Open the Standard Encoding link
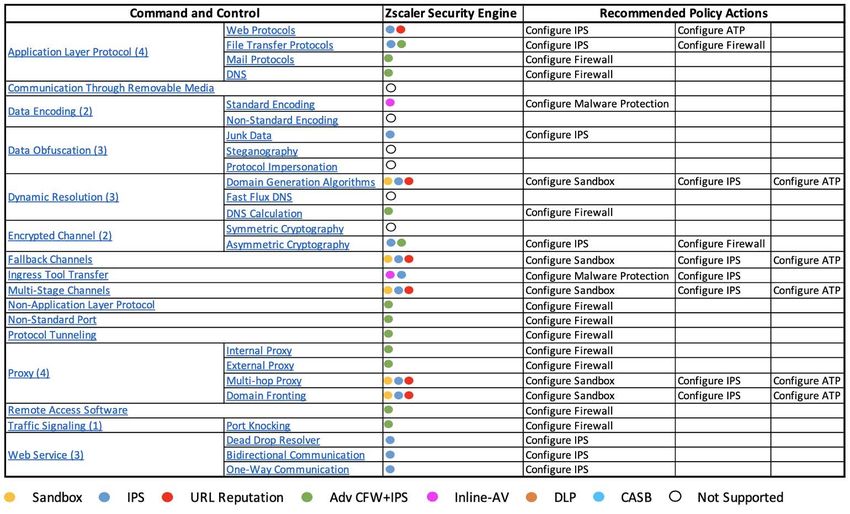The height and width of the screenshot is (514, 850). pyautogui.click(x=271, y=104)
